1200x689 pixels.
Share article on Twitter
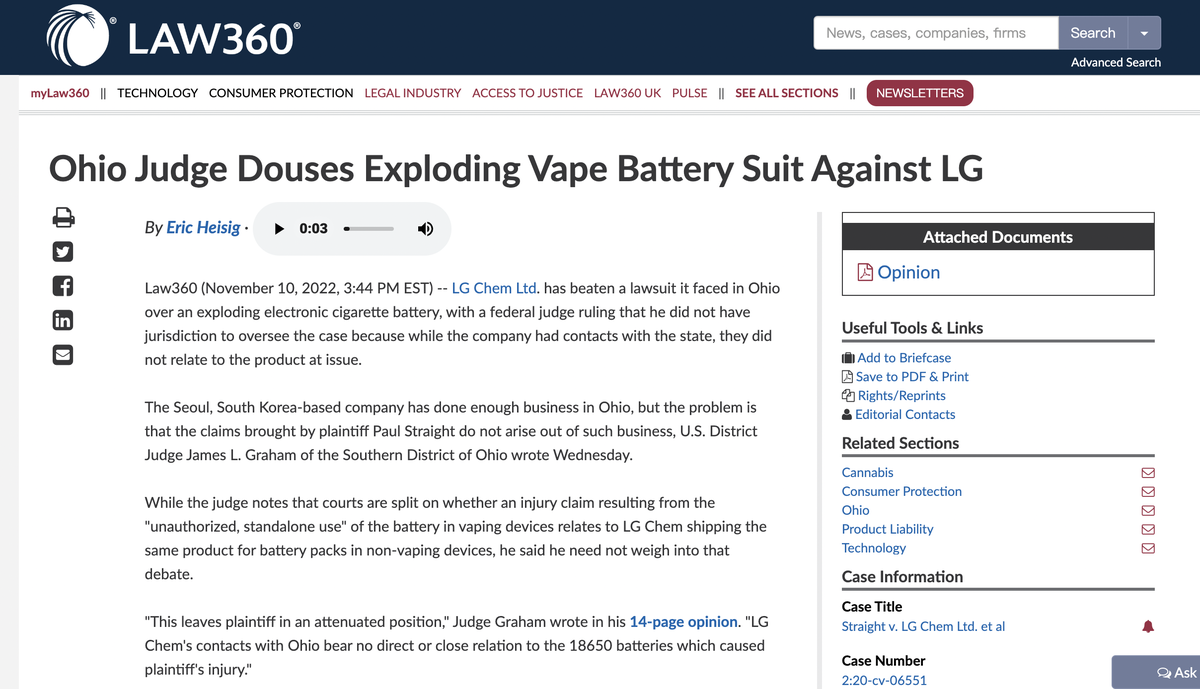pyautogui.click(x=63, y=251)
